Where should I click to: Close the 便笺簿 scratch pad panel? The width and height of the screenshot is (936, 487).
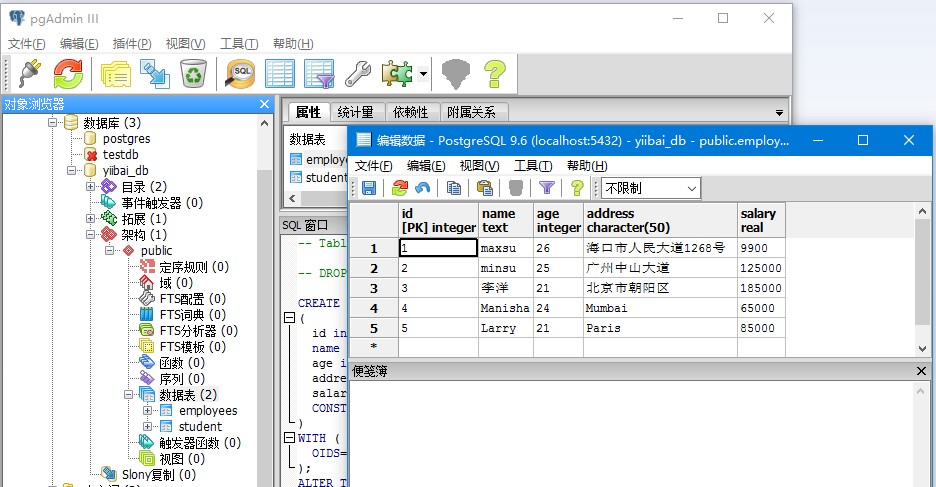(921, 371)
